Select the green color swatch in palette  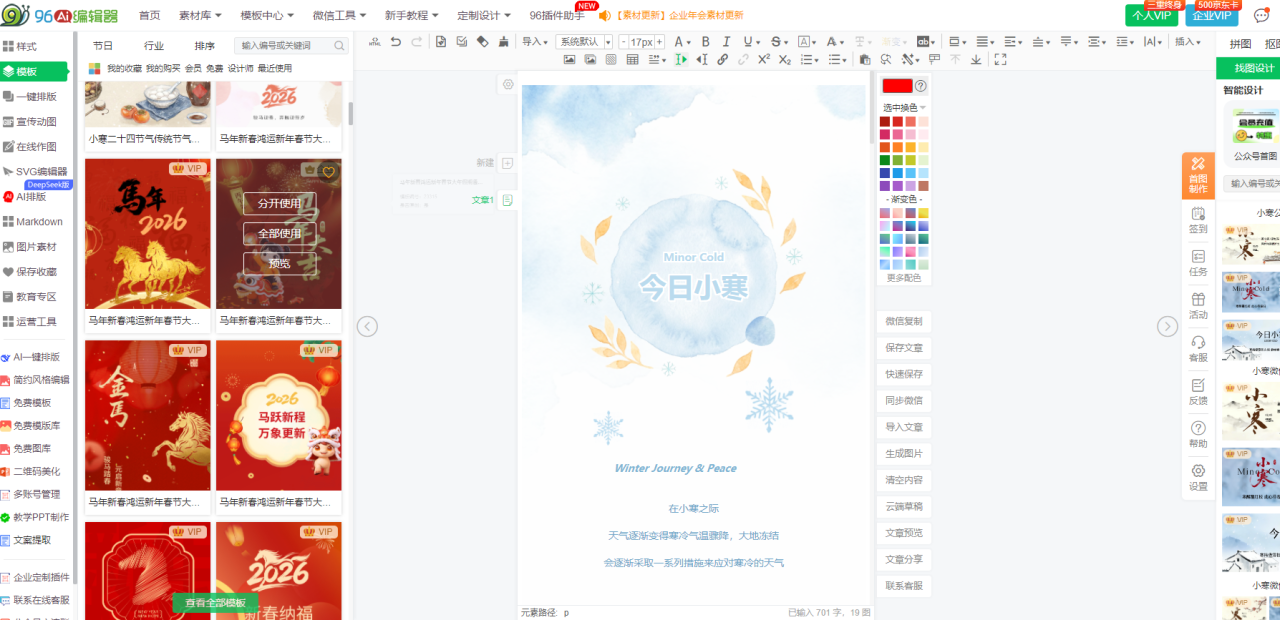tap(885, 160)
